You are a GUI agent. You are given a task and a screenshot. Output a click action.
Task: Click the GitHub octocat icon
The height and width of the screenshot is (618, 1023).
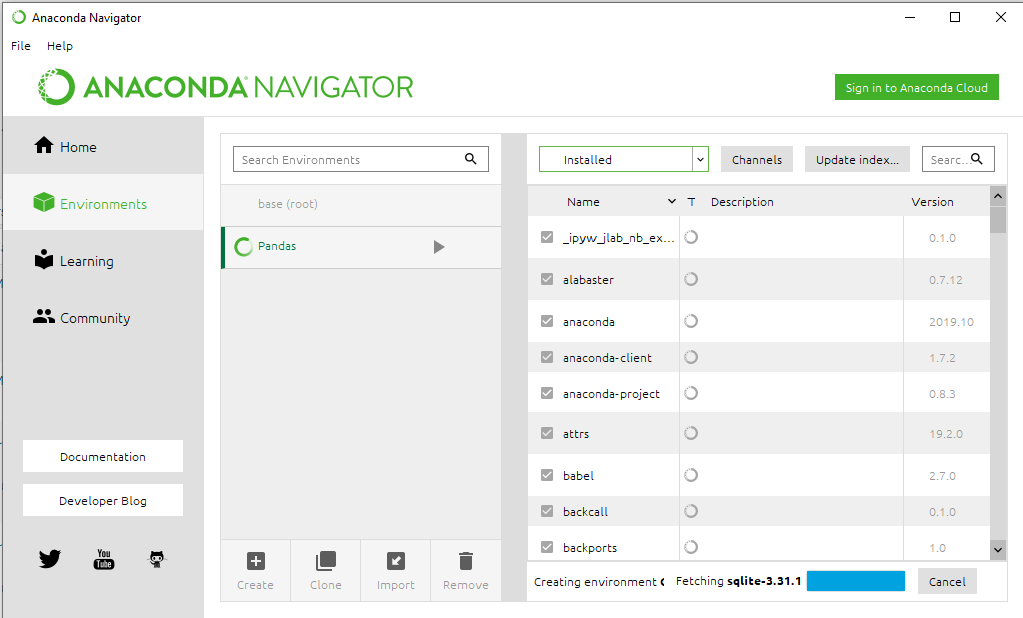coord(157,559)
